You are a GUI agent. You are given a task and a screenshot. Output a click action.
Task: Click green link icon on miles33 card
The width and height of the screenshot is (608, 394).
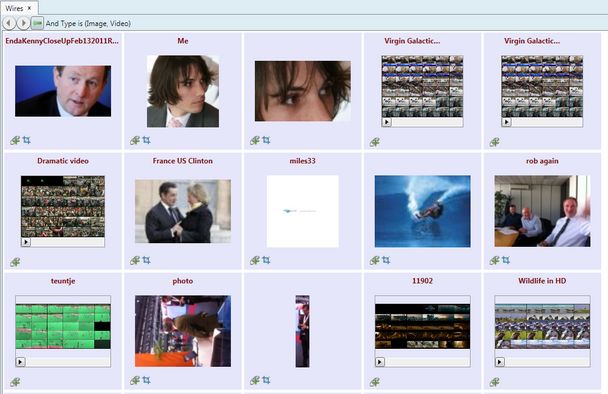(x=254, y=260)
